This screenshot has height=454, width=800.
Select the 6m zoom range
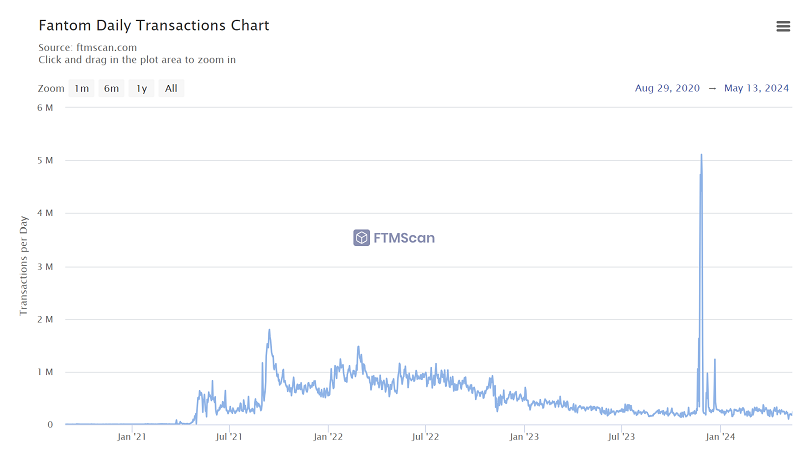click(x=111, y=88)
